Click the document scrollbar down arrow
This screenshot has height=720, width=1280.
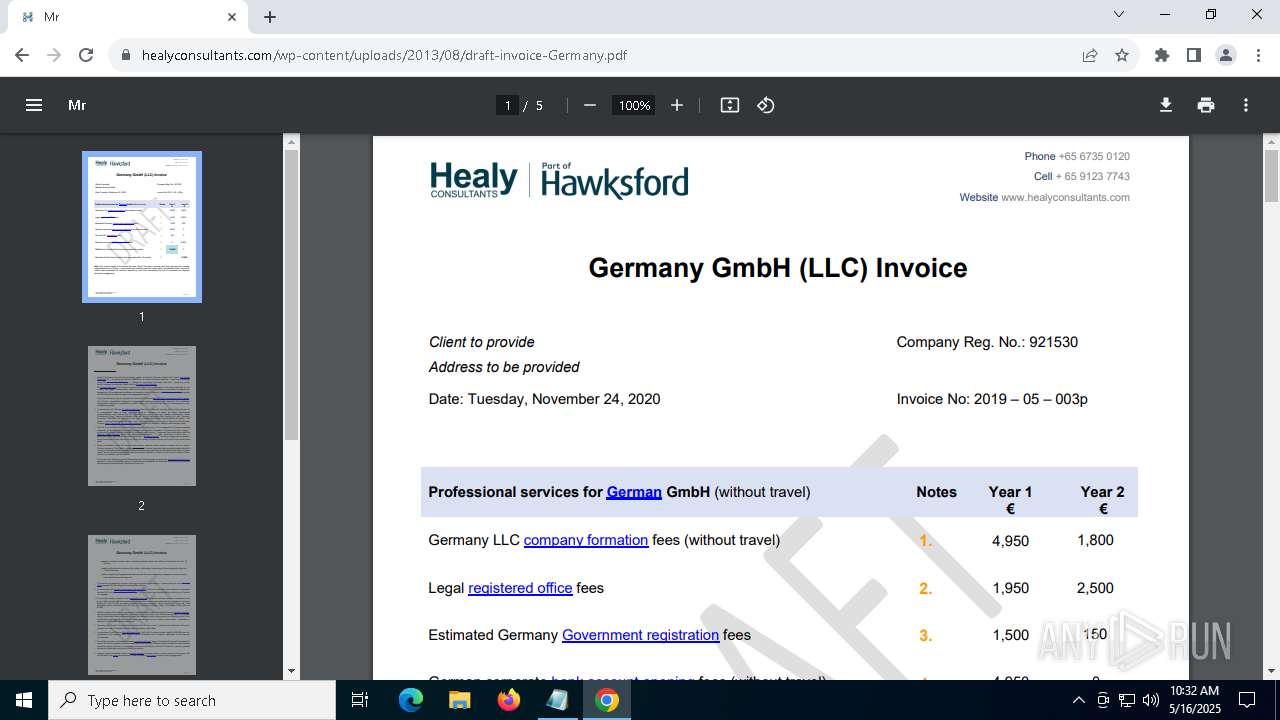(1271, 671)
